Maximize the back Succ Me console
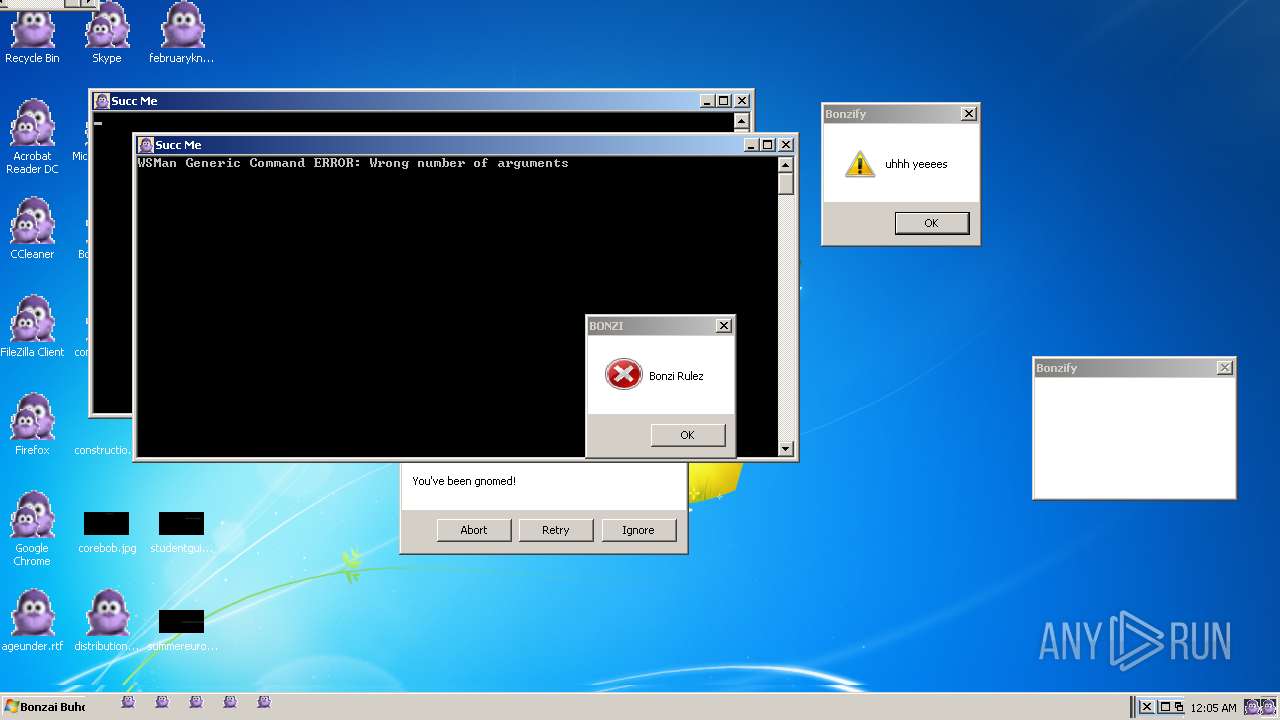Image resolution: width=1280 pixels, height=720 pixels. click(723, 101)
